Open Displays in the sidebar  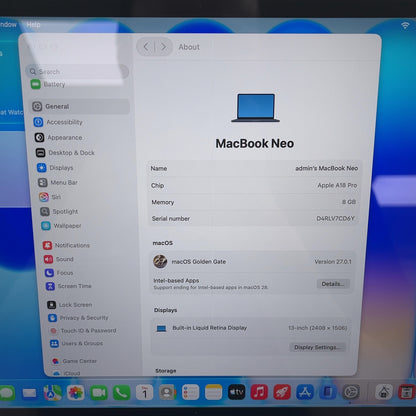click(55, 168)
